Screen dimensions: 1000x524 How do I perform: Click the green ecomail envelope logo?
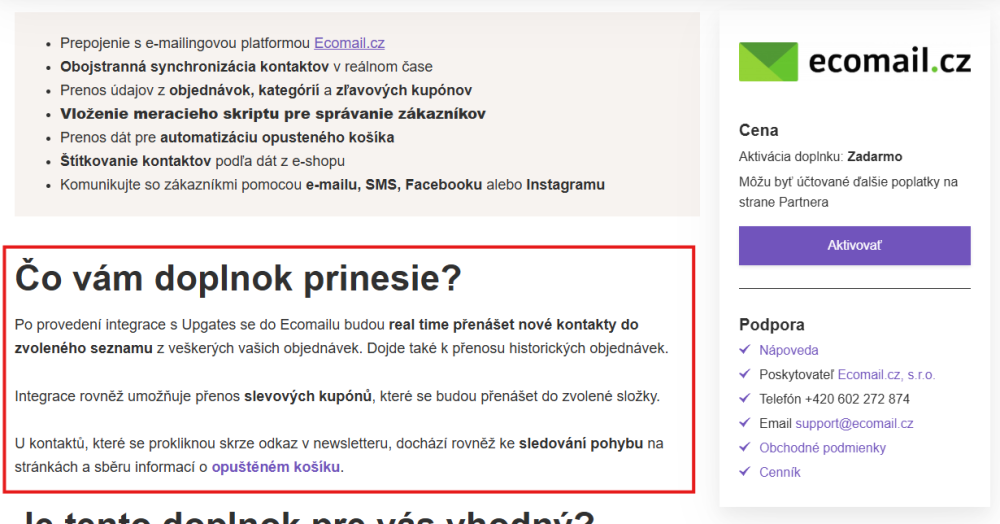(768, 62)
